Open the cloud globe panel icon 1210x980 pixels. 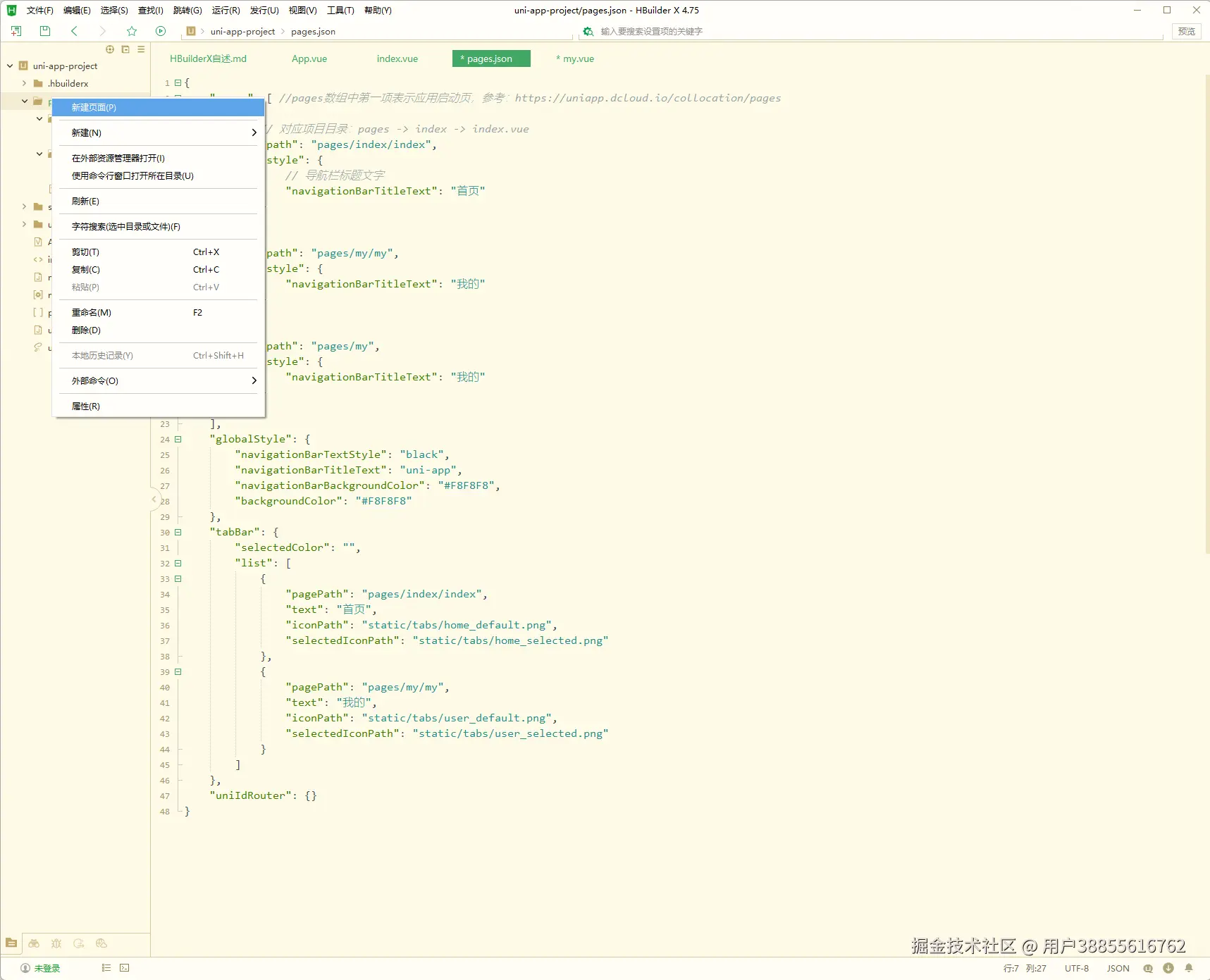pos(101,943)
